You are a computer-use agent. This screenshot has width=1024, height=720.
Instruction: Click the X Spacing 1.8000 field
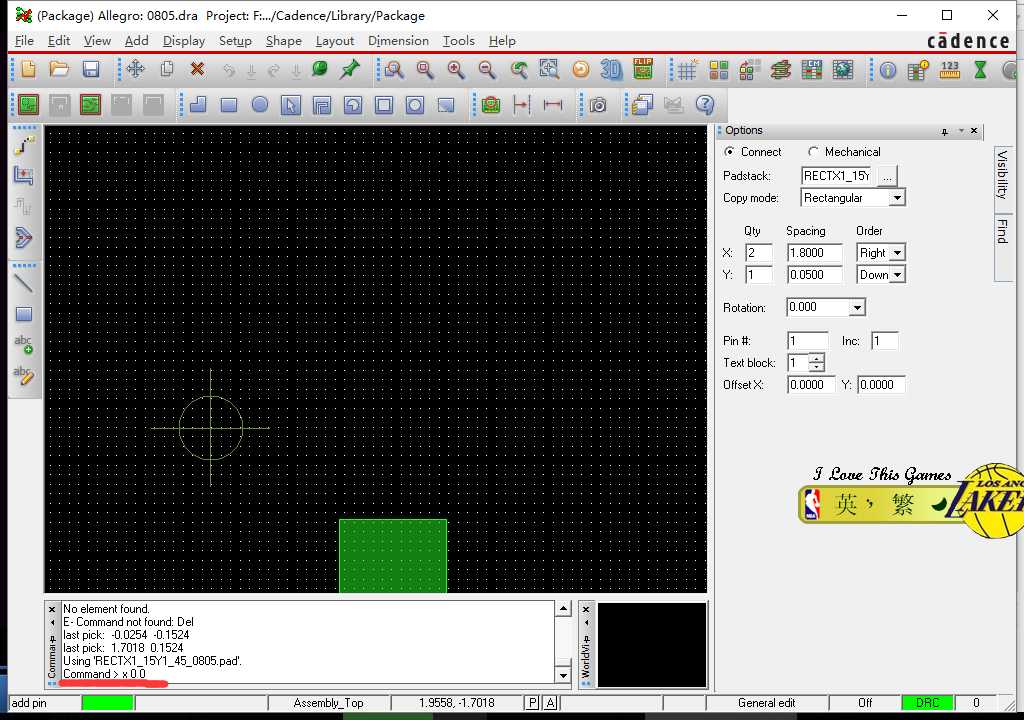[814, 253]
